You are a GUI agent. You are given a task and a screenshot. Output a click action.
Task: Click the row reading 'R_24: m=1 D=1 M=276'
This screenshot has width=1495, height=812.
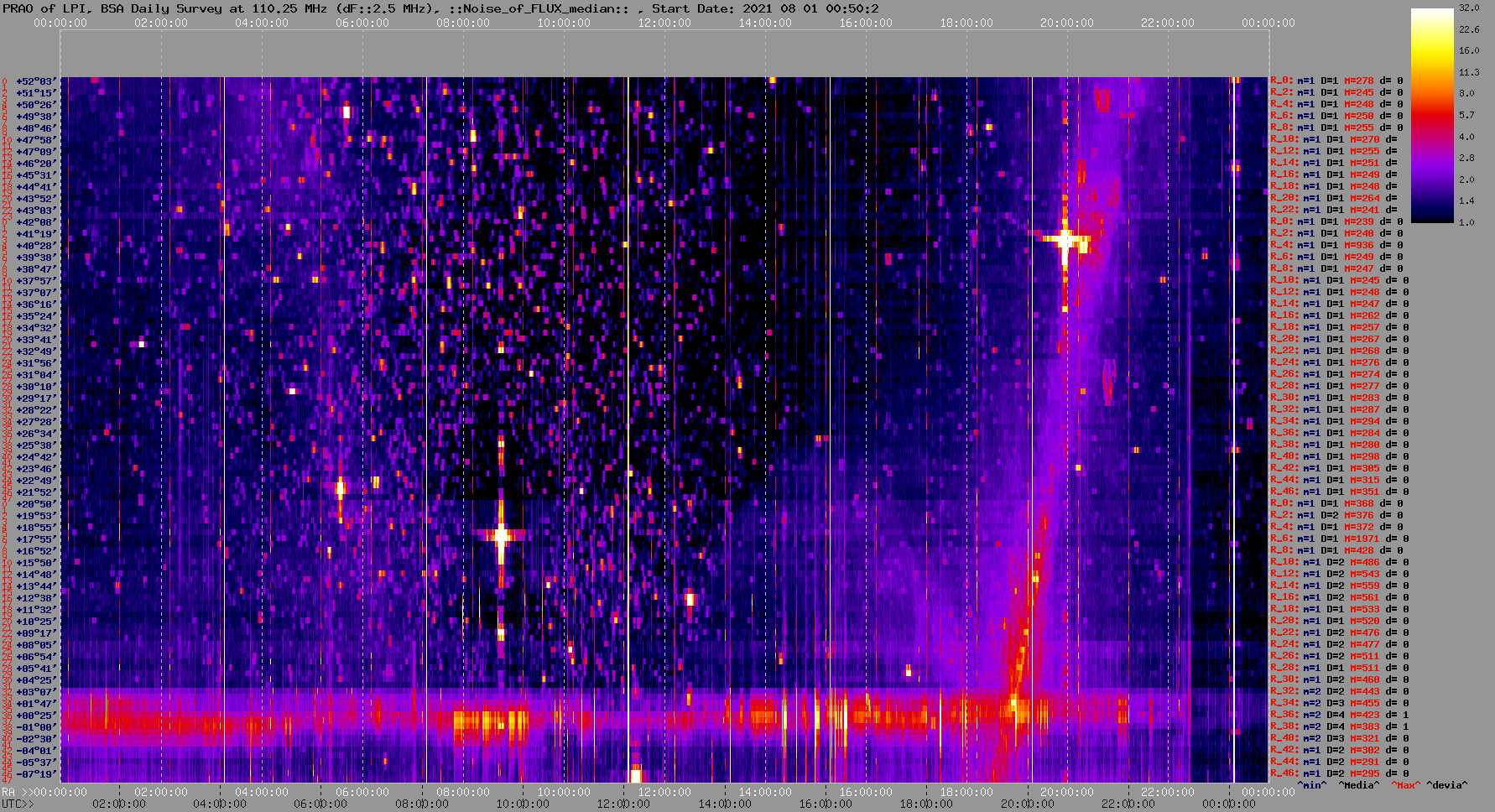pyautogui.click(x=1339, y=363)
